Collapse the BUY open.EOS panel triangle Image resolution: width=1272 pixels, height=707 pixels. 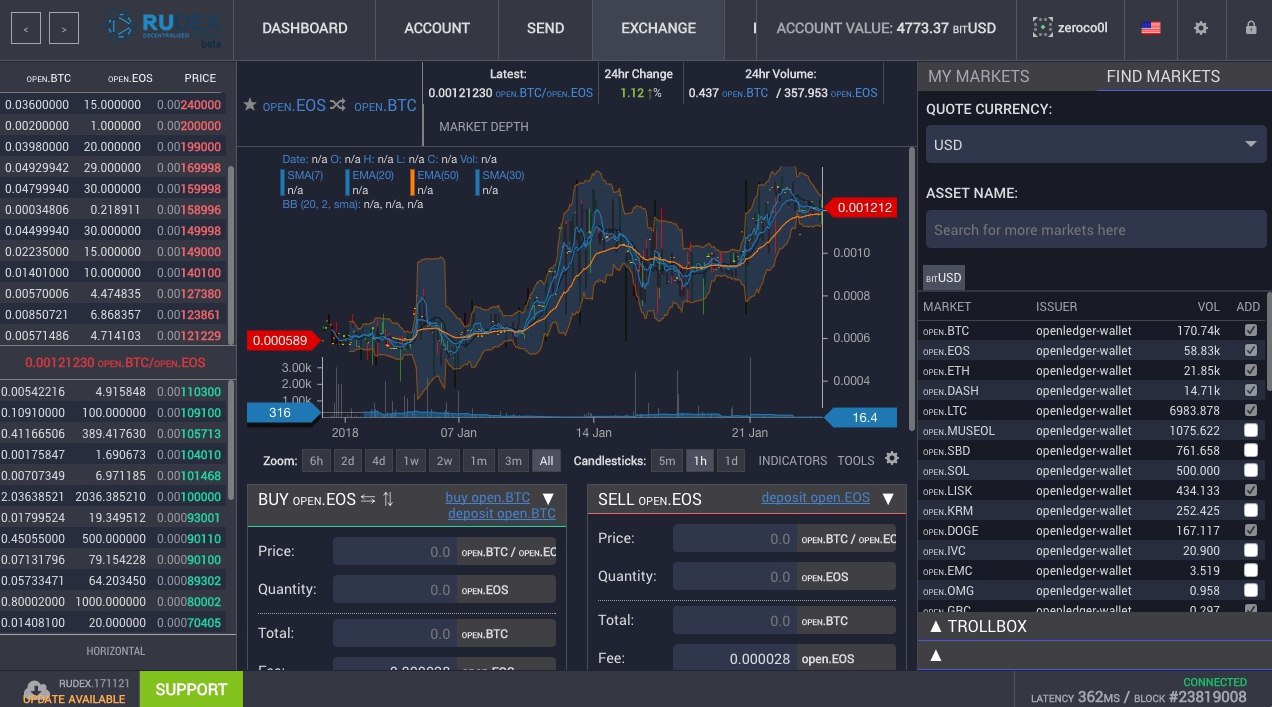point(548,498)
